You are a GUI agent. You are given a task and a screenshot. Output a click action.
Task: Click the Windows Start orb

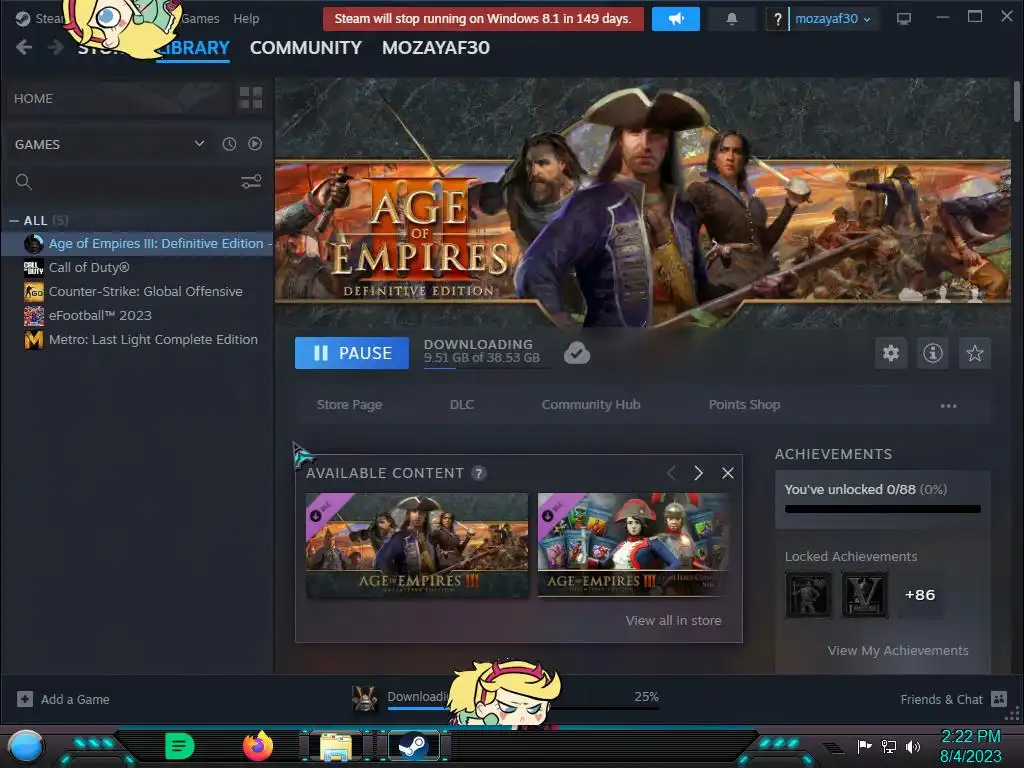(x=26, y=746)
